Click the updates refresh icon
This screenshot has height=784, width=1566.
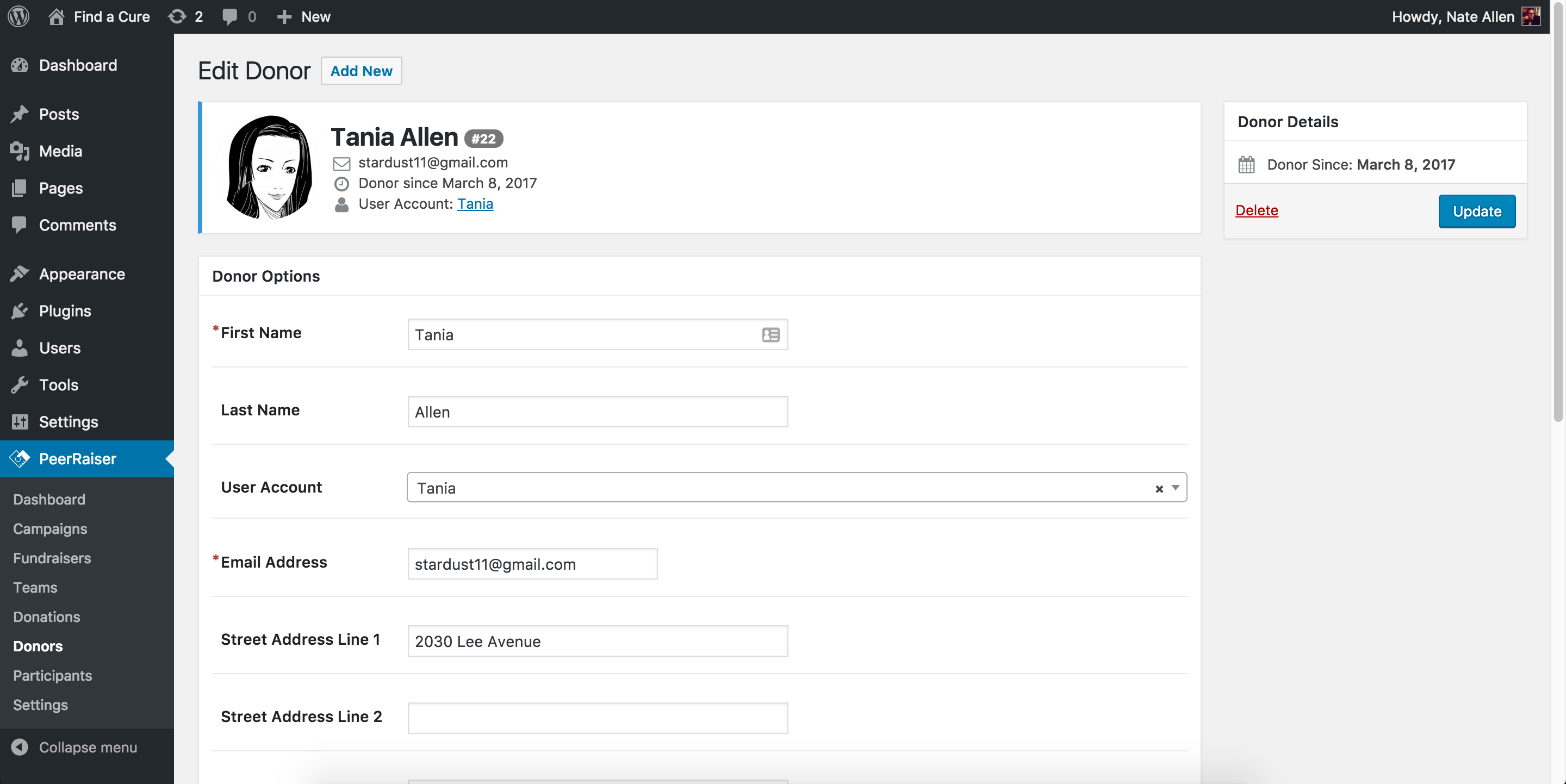point(177,16)
